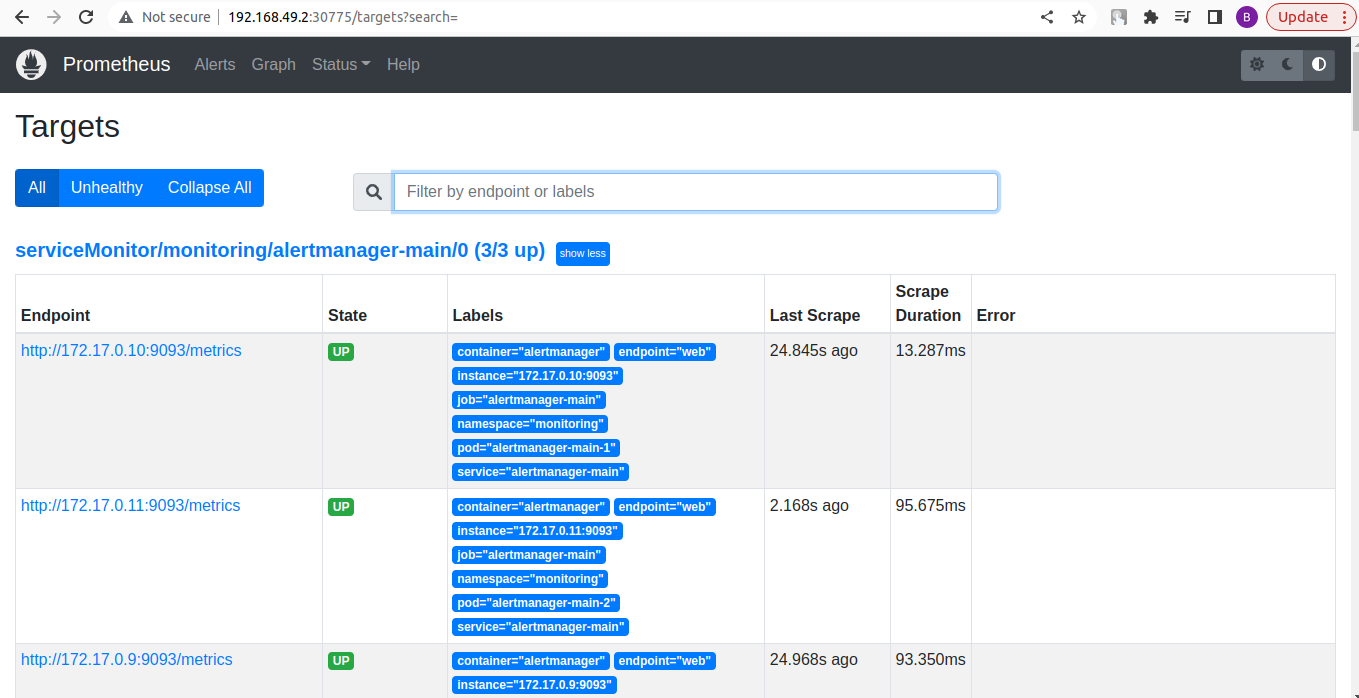Click 95.675ms scrape duration

coord(930,506)
